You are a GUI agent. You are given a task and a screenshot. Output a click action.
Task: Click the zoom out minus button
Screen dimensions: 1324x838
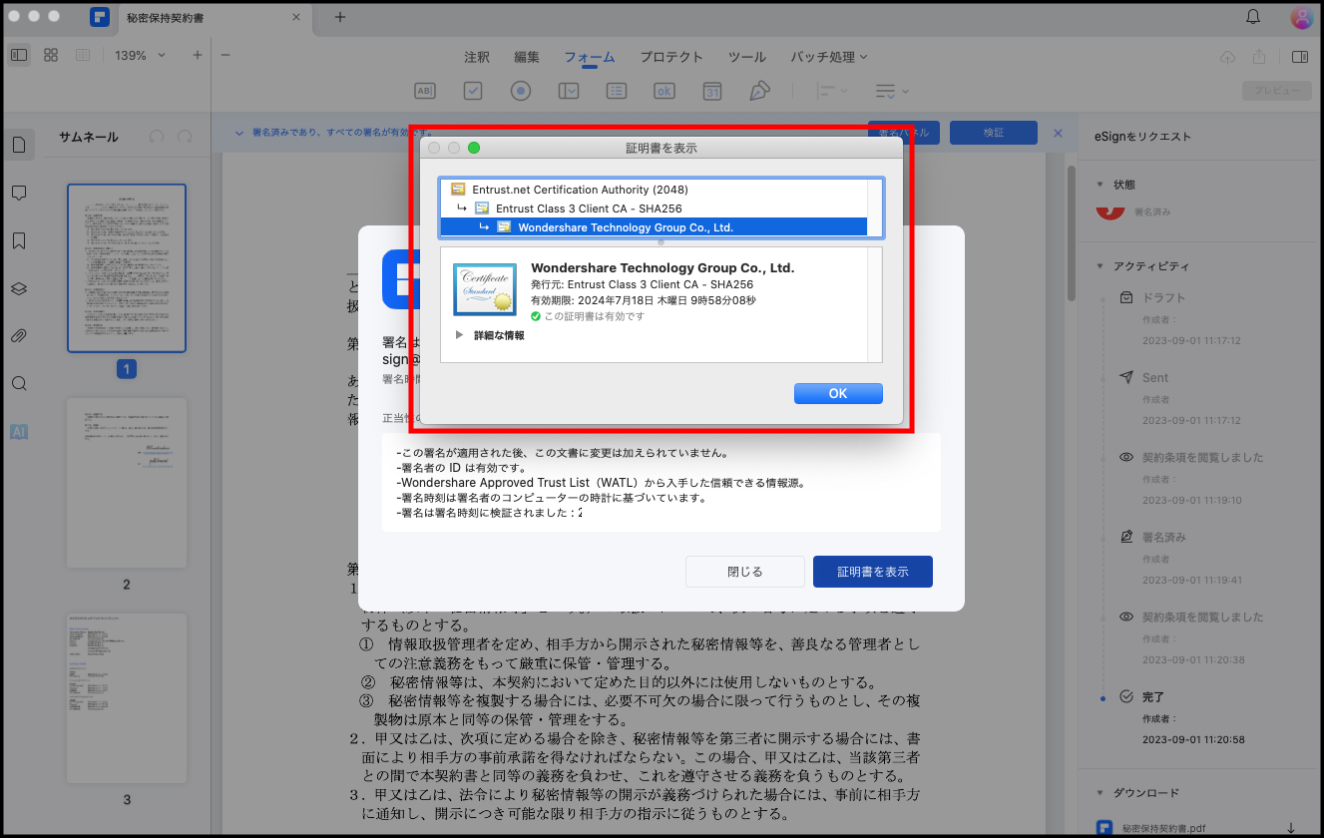225,55
